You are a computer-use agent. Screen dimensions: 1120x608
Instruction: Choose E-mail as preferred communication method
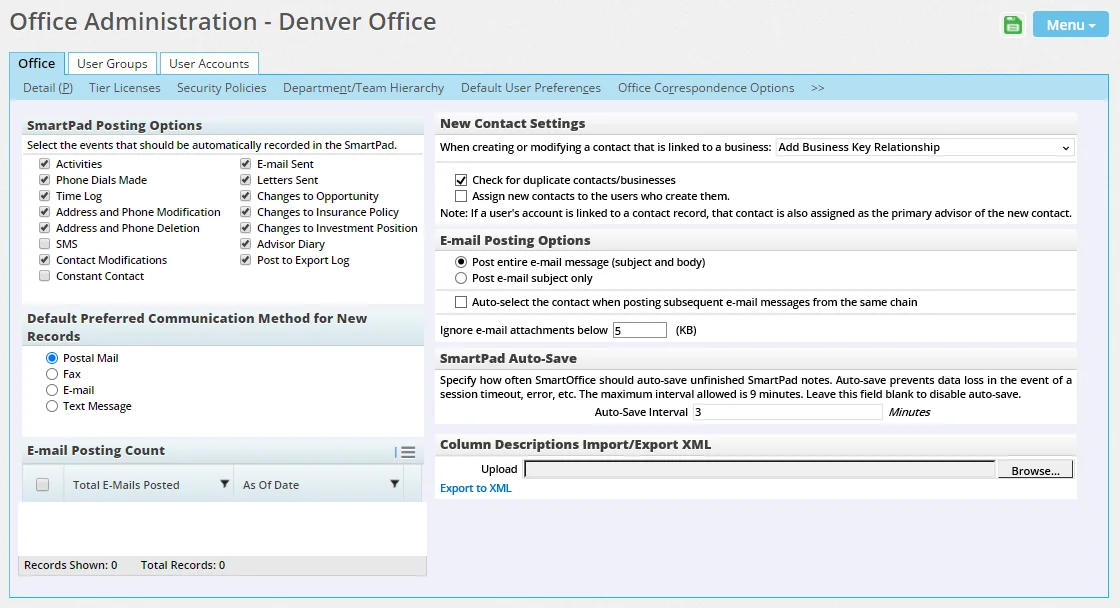click(52, 390)
